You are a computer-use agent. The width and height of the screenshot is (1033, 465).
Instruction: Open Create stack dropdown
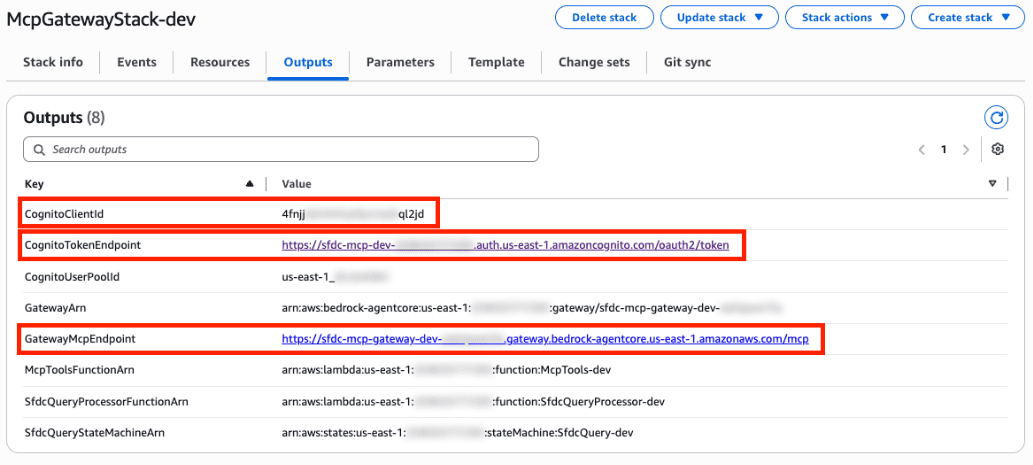(x=968, y=18)
